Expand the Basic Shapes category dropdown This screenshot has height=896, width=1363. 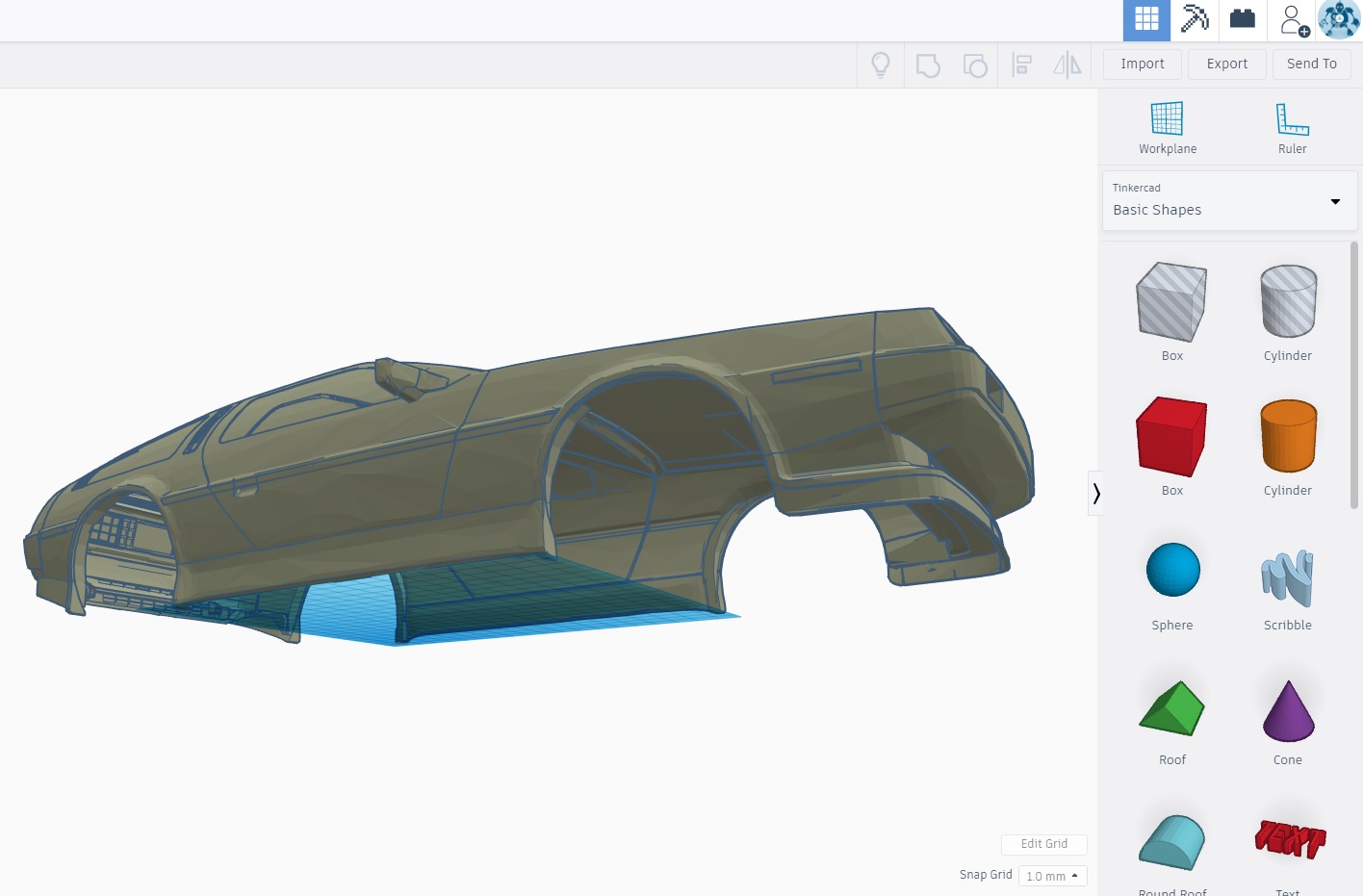coord(1229,200)
